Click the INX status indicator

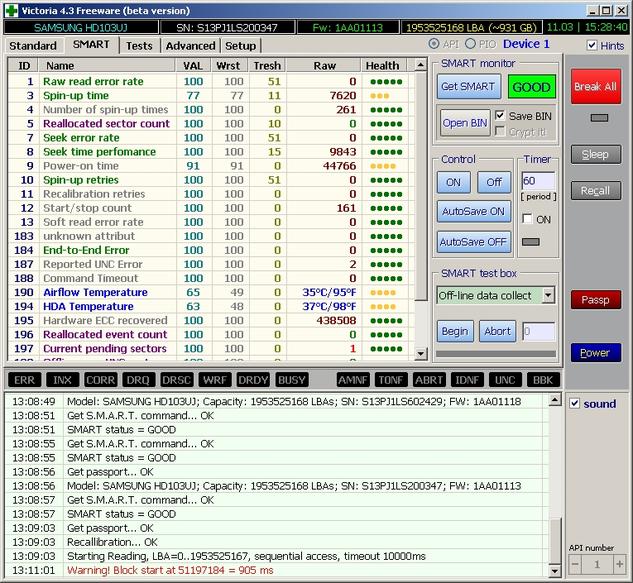(62, 380)
